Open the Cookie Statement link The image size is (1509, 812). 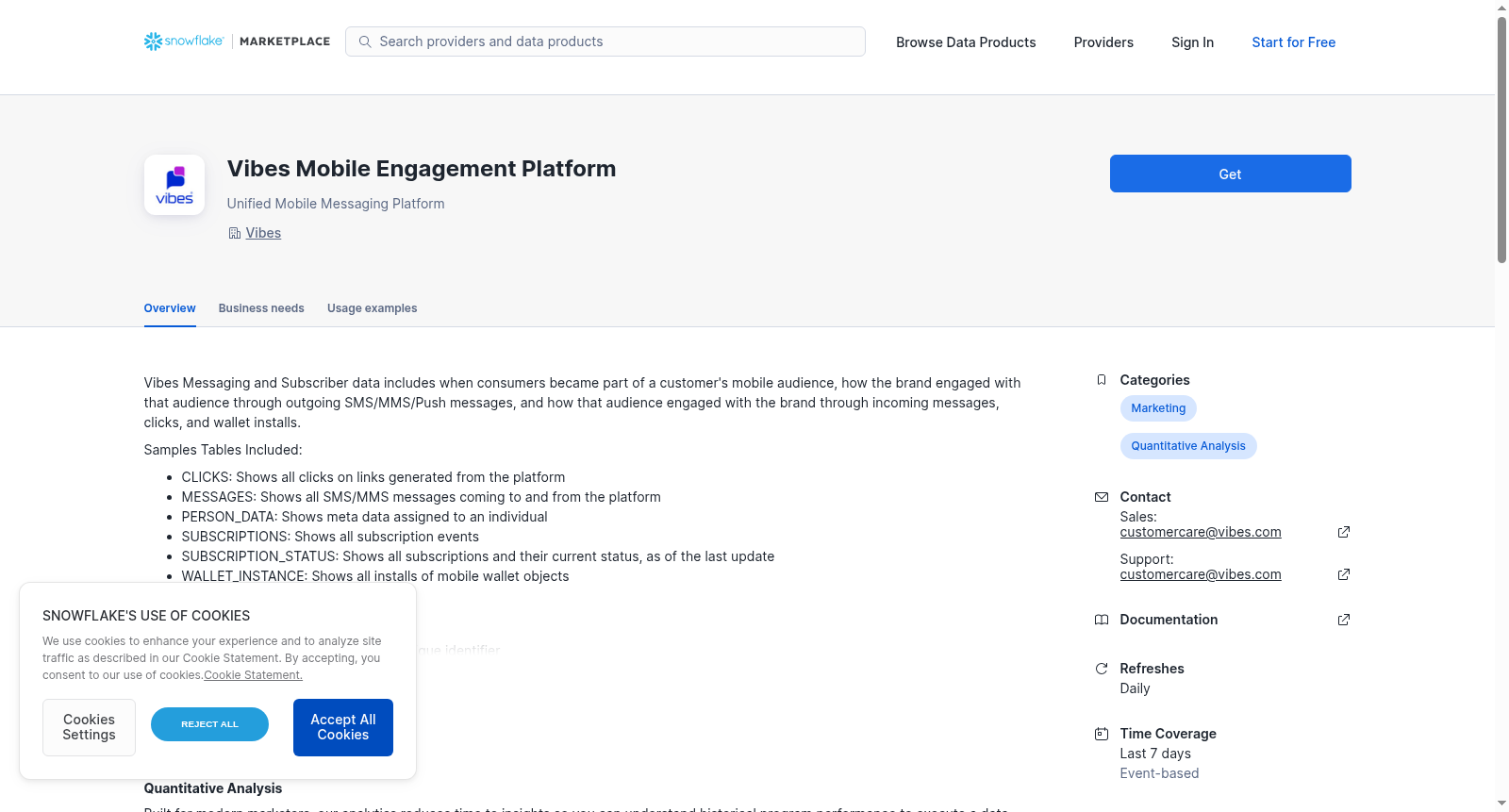[x=254, y=675]
